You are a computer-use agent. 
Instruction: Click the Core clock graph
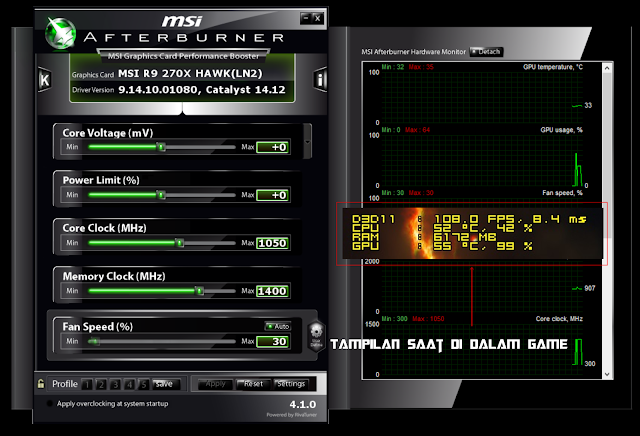(x=482, y=349)
